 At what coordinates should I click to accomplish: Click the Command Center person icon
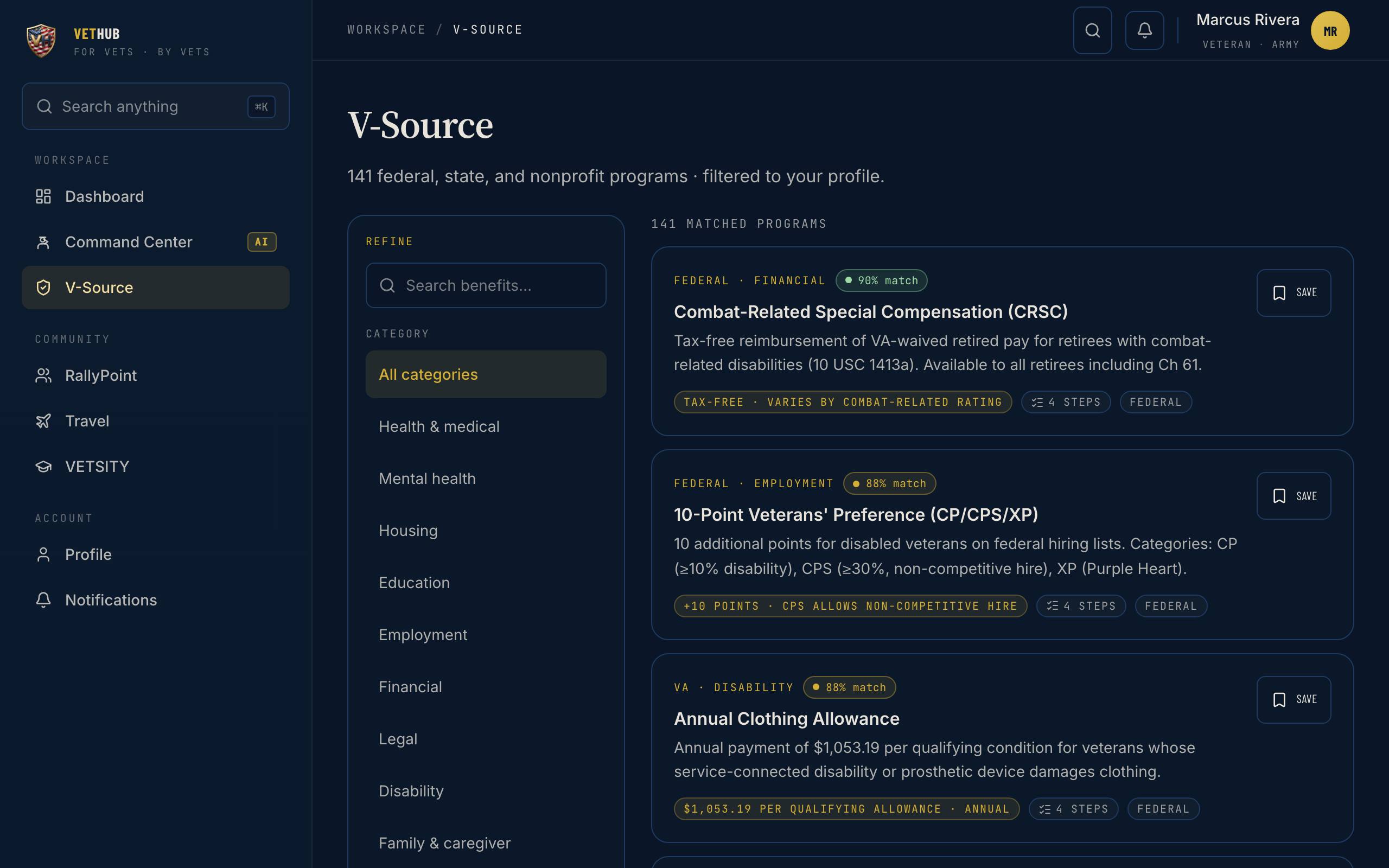(43, 242)
